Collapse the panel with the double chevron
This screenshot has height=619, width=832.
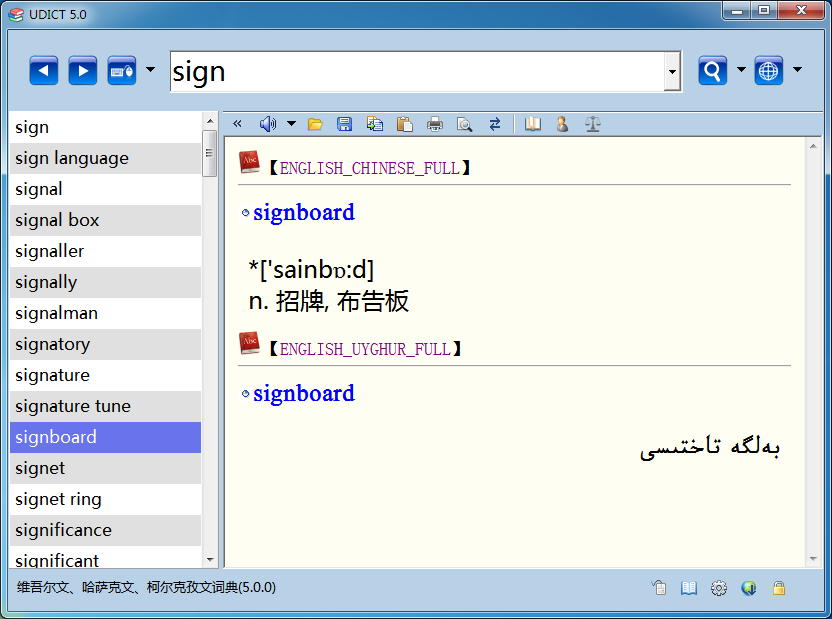point(237,124)
